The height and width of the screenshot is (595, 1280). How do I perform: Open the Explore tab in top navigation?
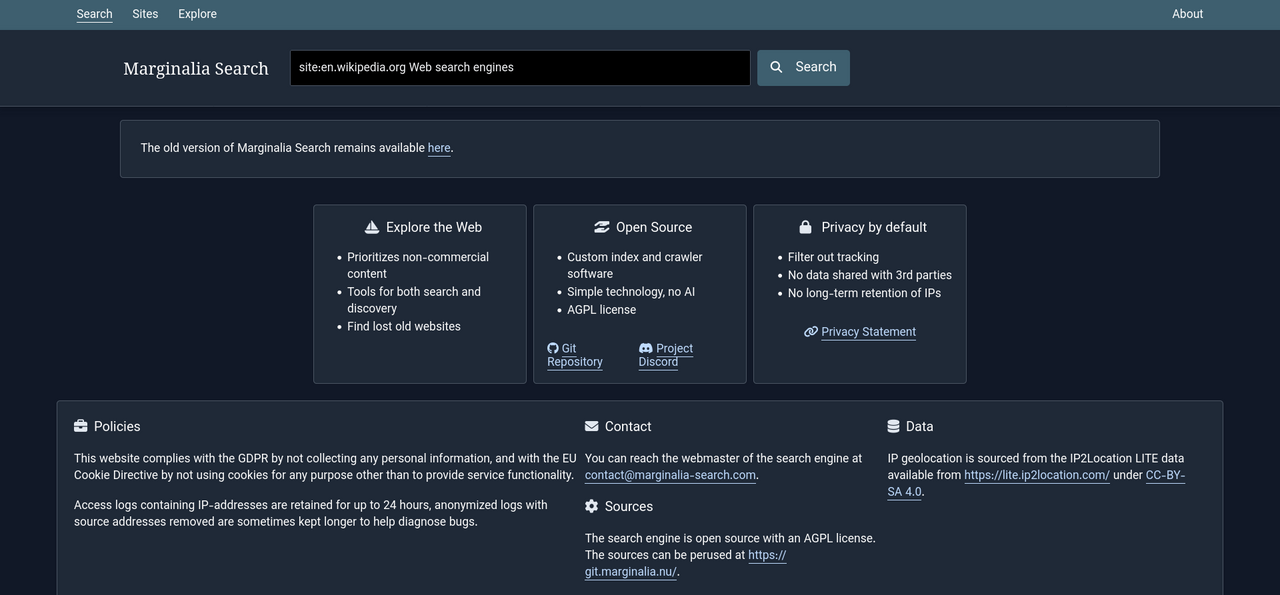[x=197, y=14]
